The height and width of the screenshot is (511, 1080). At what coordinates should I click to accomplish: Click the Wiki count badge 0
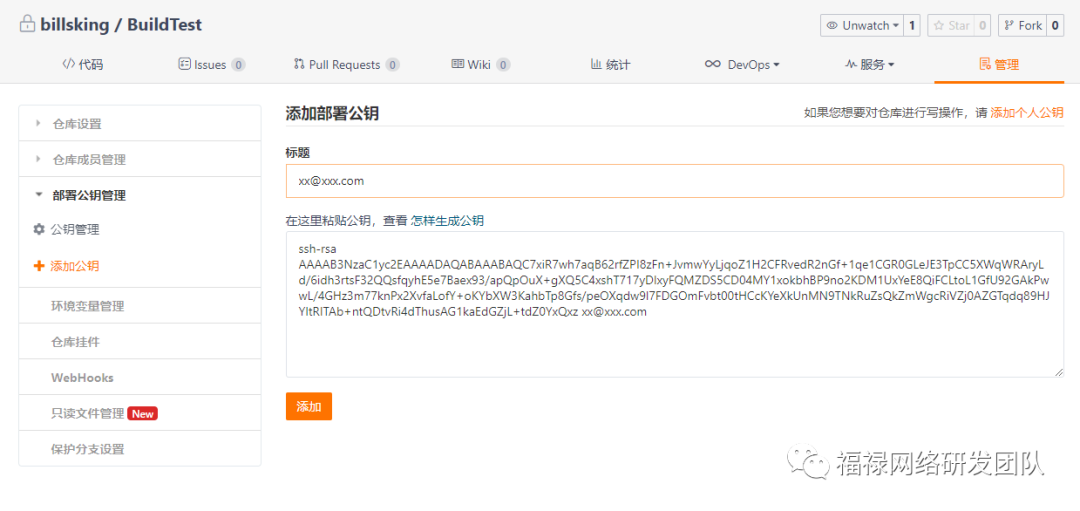(x=503, y=65)
